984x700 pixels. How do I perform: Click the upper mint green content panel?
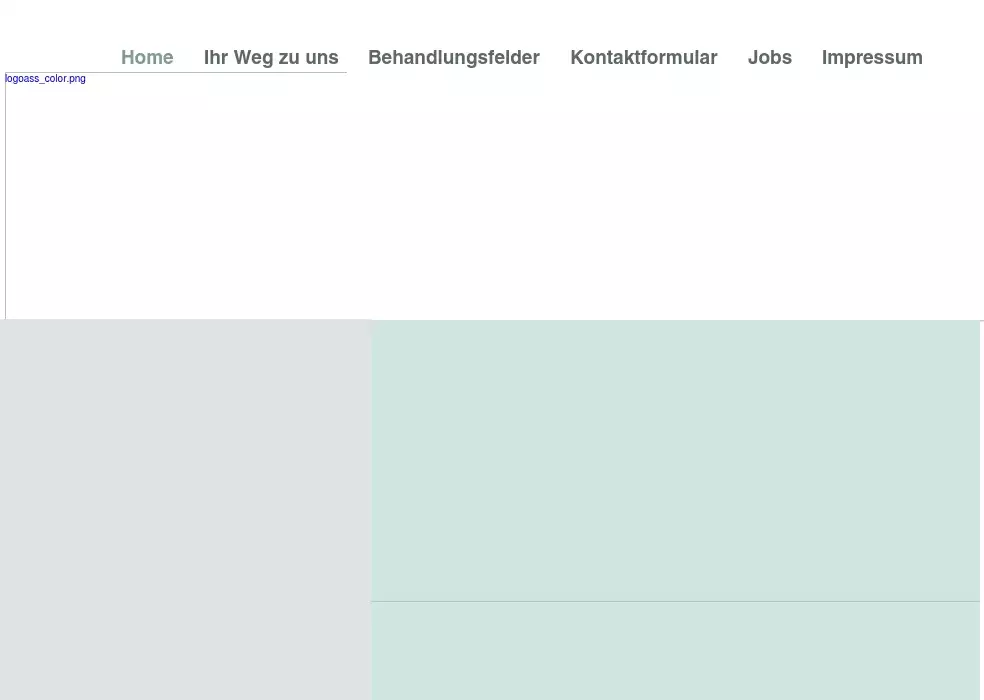675,460
